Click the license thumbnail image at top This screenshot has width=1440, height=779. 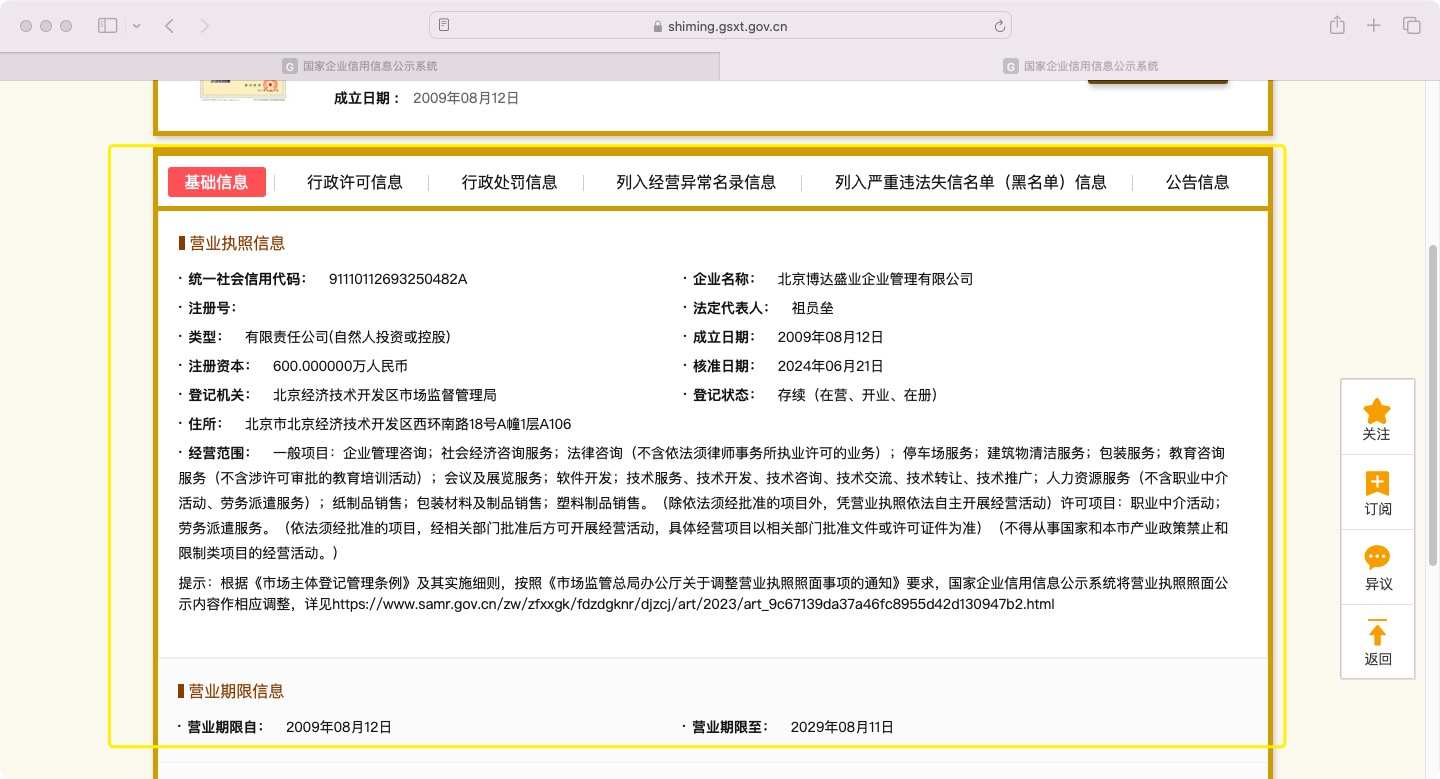[243, 91]
